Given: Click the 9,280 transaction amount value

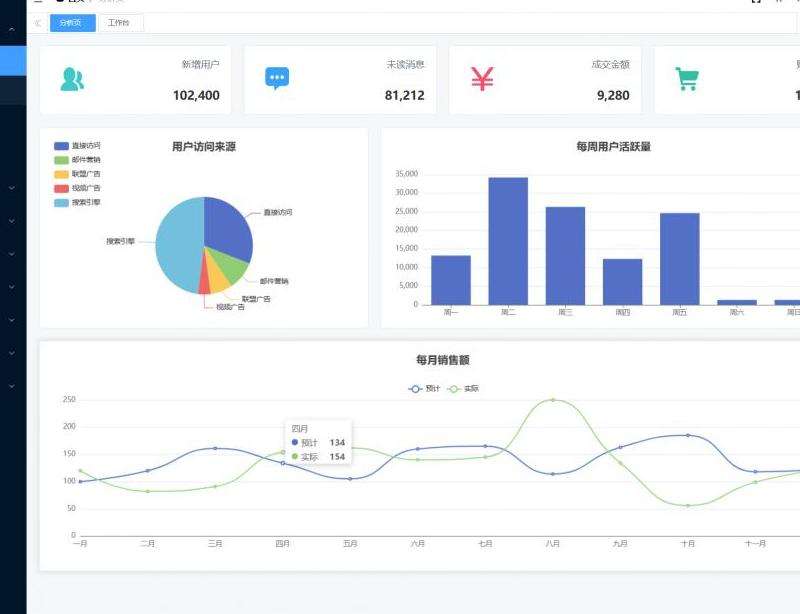Looking at the screenshot, I should click(x=613, y=95).
